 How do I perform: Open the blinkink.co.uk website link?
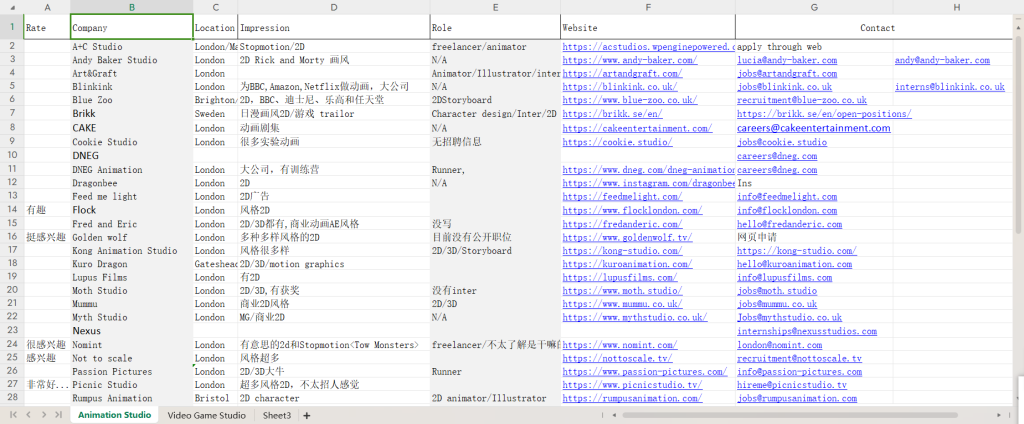coord(620,87)
